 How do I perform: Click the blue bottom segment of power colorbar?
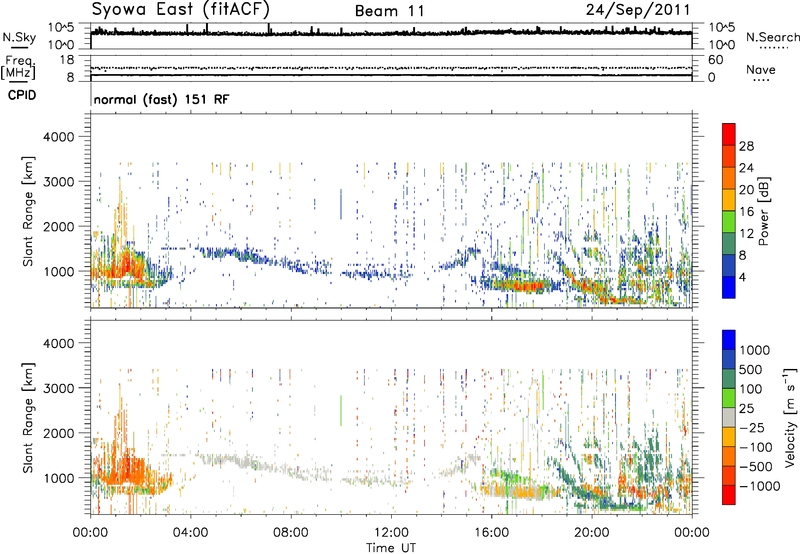pos(729,287)
